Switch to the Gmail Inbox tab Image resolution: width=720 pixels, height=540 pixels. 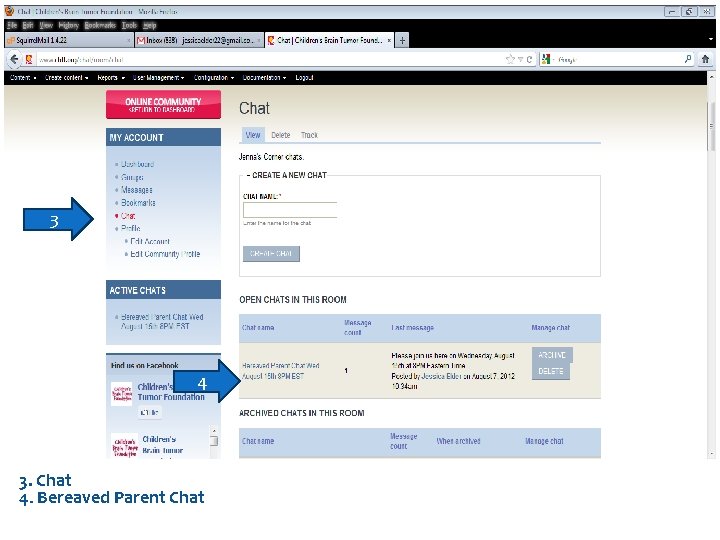200,40
